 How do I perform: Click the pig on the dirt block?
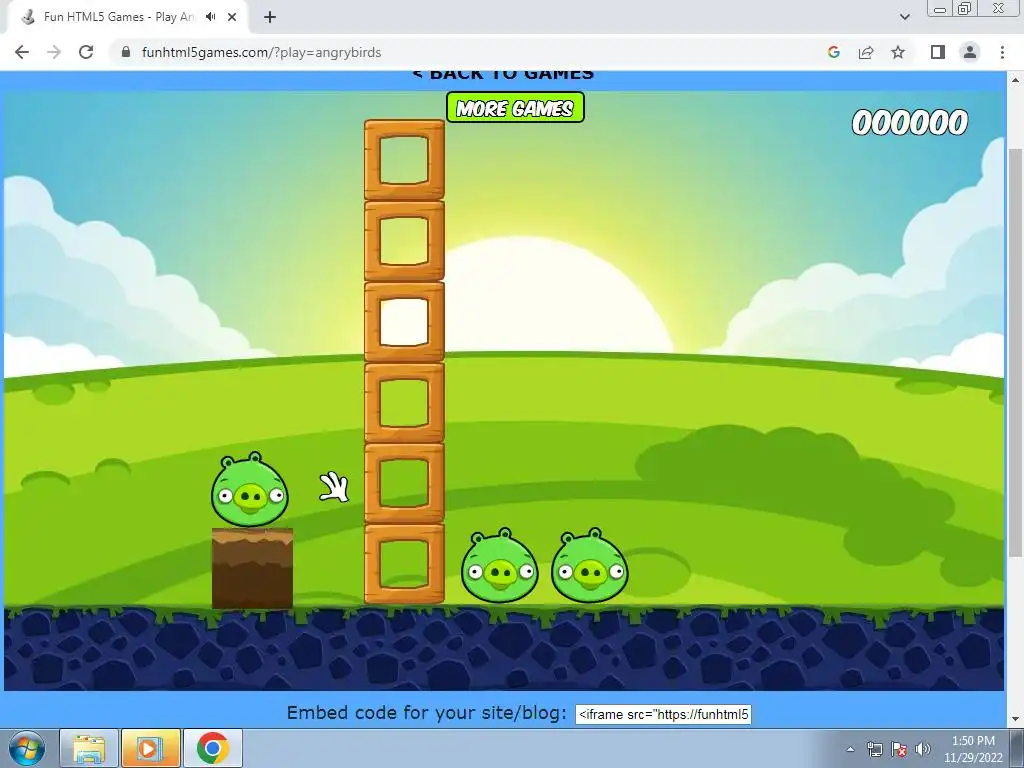coord(249,490)
